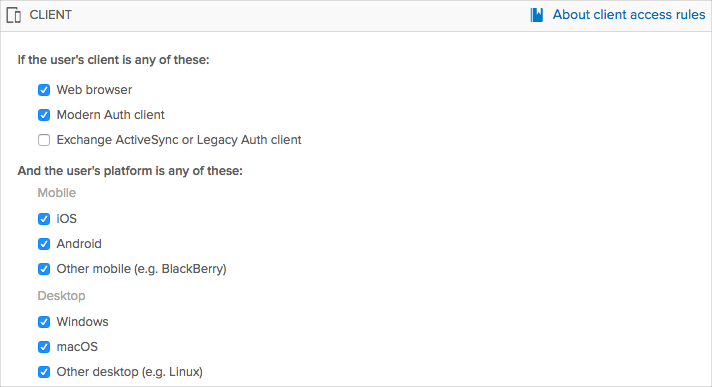Viewport: 712px width, 387px height.
Task: Click the Web browser text label
Action: point(94,90)
